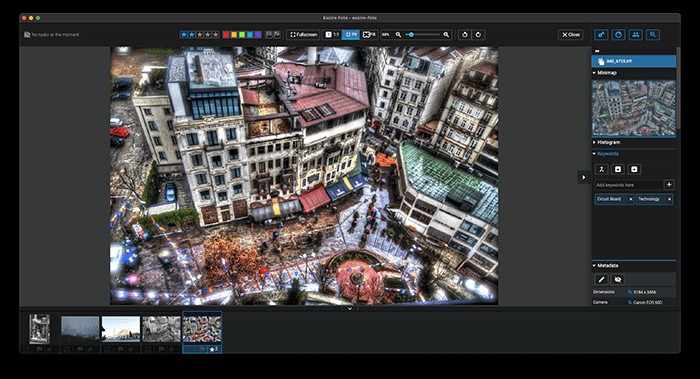Select the first portrait filmstrip thumbnail
The image size is (700, 379).
[39, 329]
